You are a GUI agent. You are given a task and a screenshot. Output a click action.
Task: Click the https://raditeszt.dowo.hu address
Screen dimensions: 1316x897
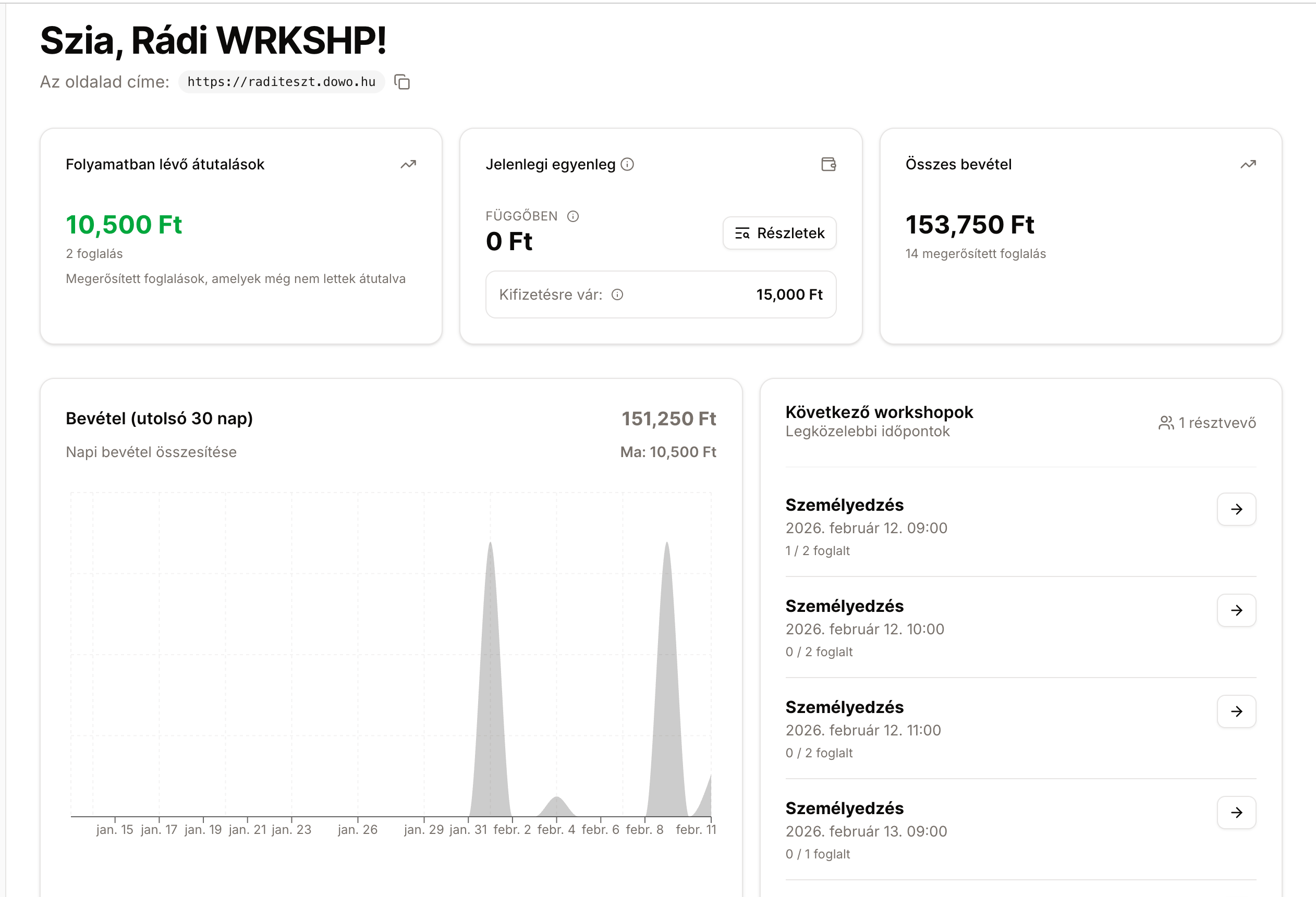click(282, 82)
